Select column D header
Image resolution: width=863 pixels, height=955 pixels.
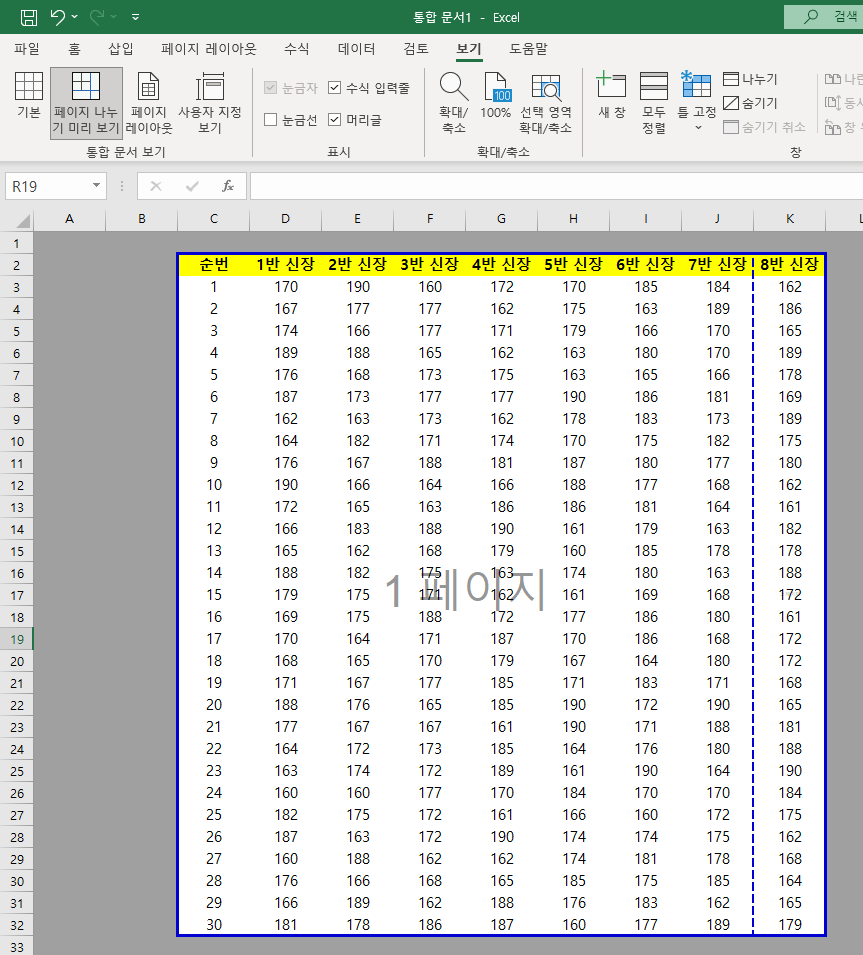coord(285,219)
